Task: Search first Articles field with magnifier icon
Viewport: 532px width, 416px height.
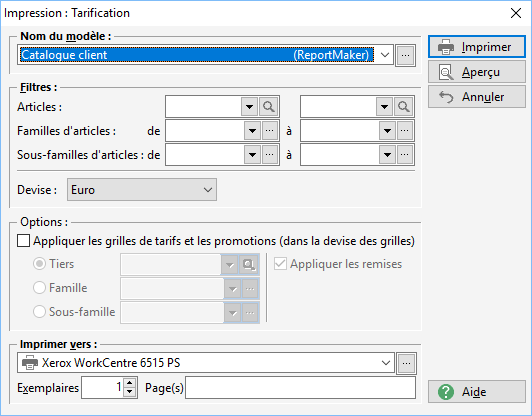Action: coord(269,107)
